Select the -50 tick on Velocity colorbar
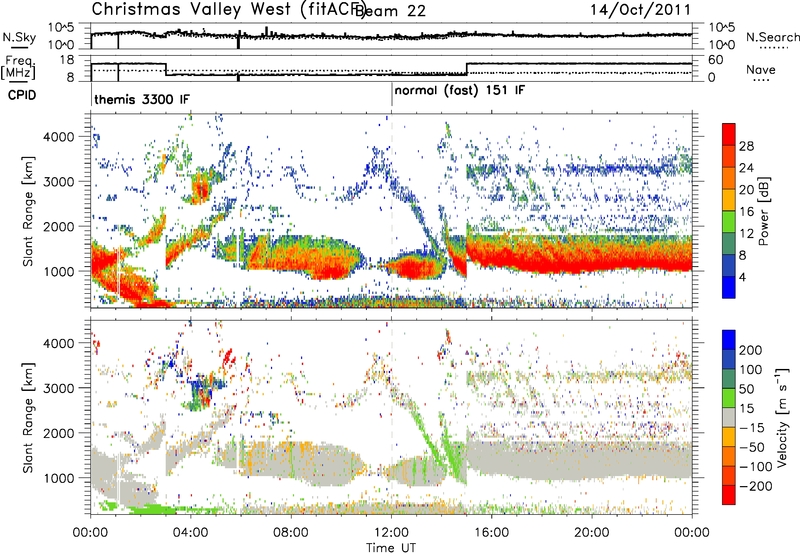Screen dimensions: 800x554 point(752,447)
